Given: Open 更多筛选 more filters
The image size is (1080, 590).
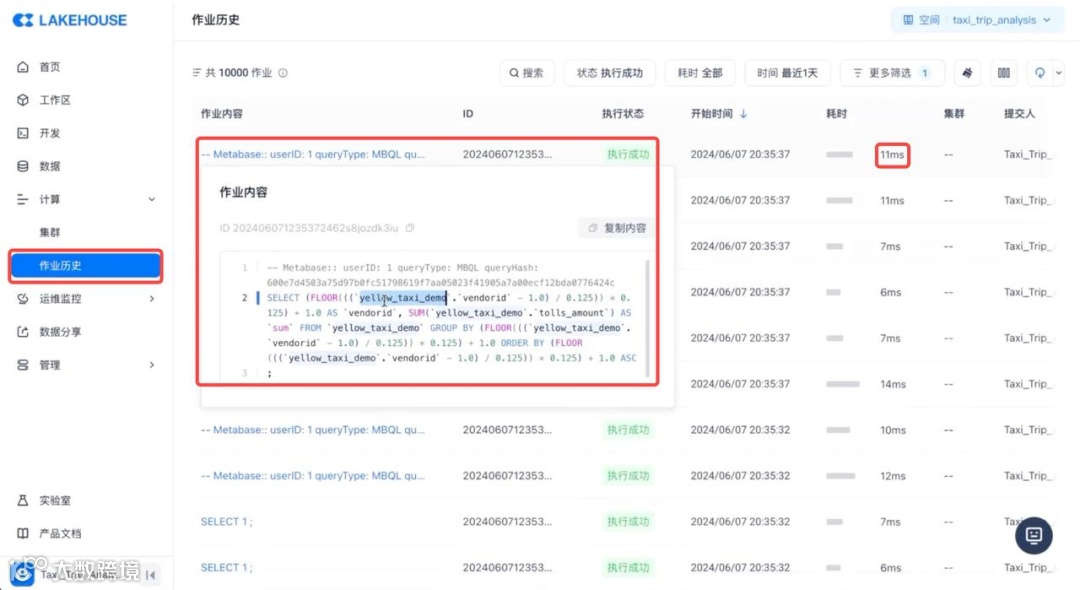Looking at the screenshot, I should pyautogui.click(x=892, y=73).
